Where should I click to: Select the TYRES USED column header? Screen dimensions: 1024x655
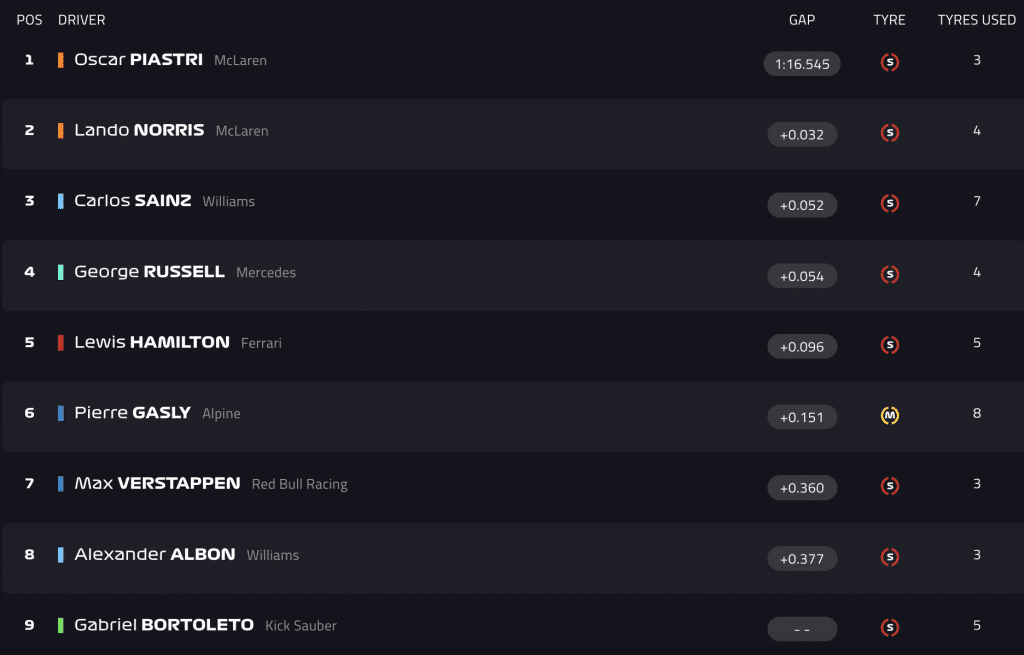coord(976,20)
